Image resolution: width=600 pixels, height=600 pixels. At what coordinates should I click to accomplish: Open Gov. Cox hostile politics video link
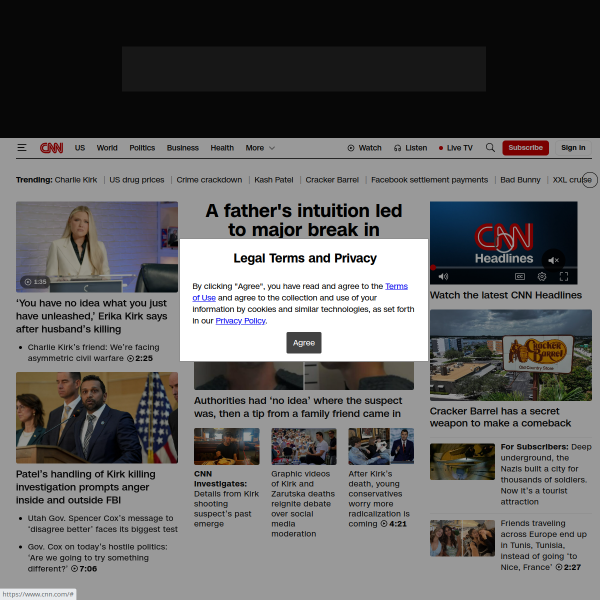point(97,558)
